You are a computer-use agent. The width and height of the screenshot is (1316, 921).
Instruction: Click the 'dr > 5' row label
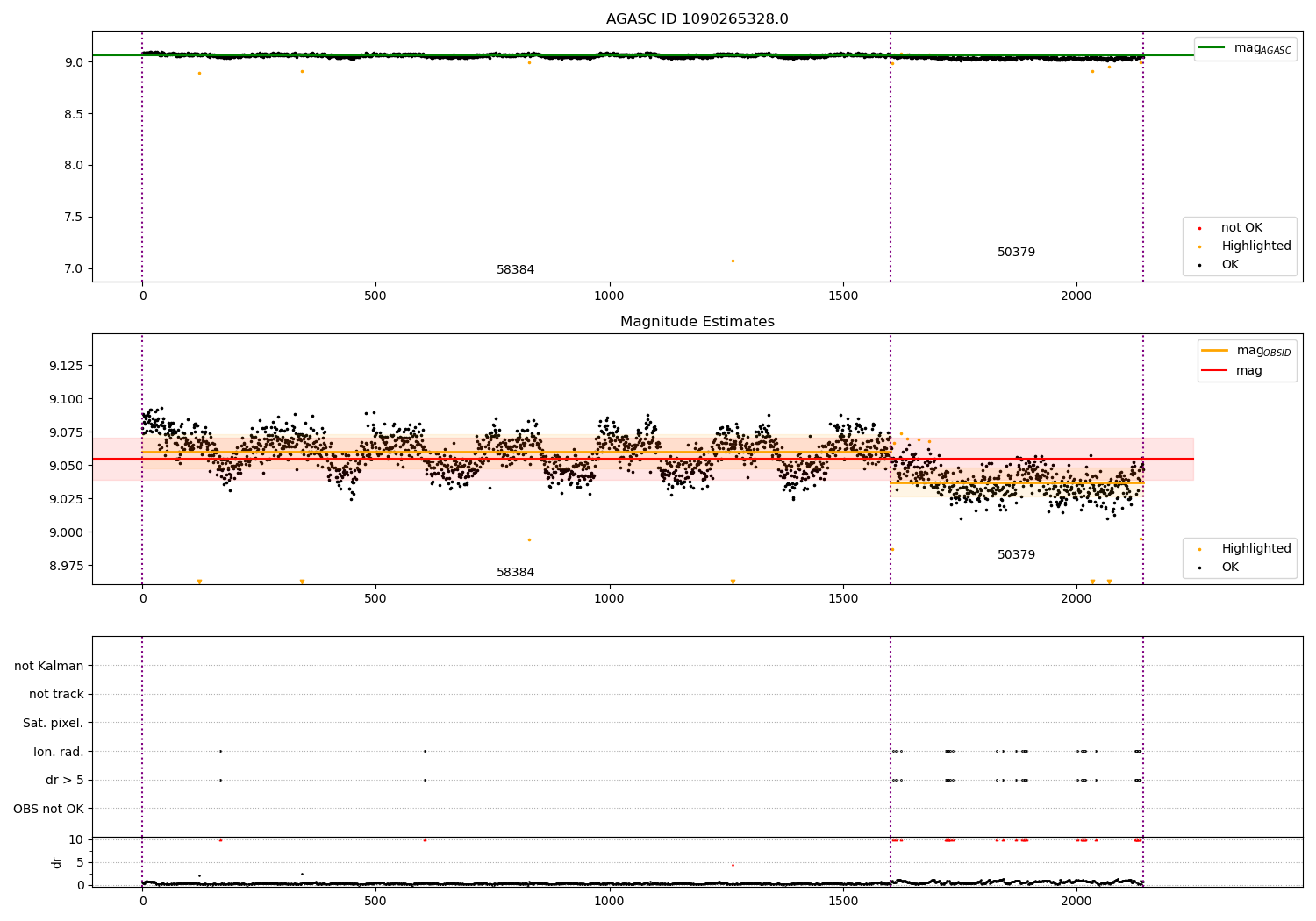pos(65,781)
